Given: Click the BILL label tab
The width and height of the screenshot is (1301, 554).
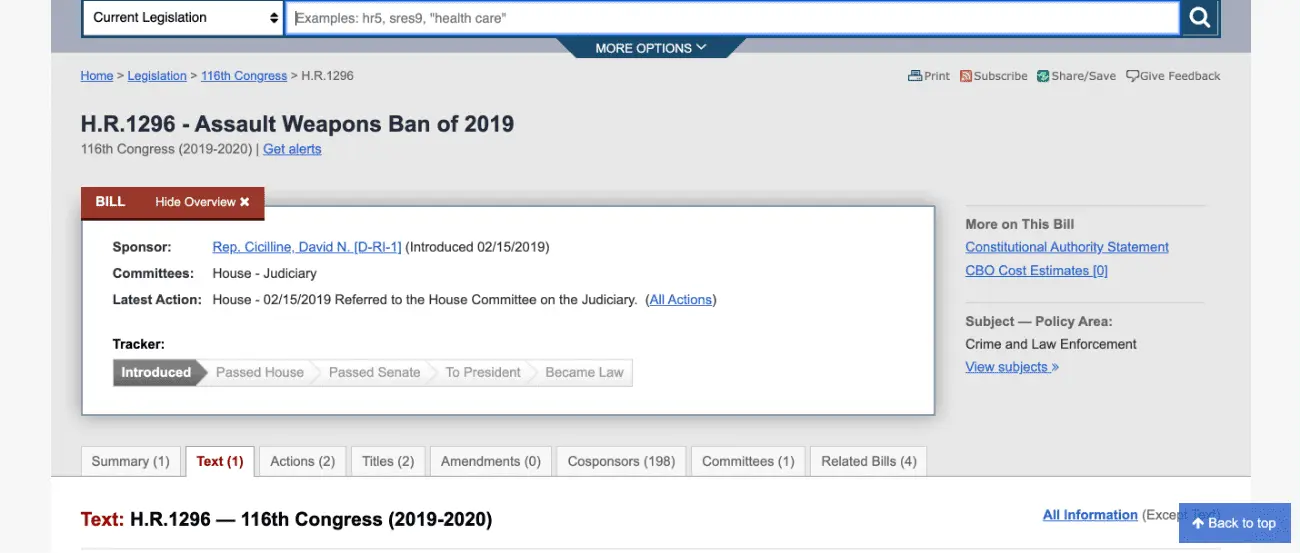Looking at the screenshot, I should pyautogui.click(x=110, y=202).
